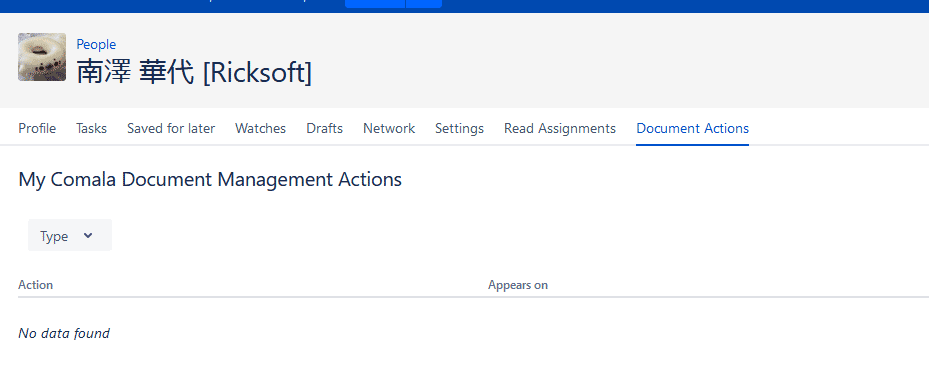The width and height of the screenshot is (929, 376).
Task: Switch to the Settings tab
Action: (x=459, y=128)
